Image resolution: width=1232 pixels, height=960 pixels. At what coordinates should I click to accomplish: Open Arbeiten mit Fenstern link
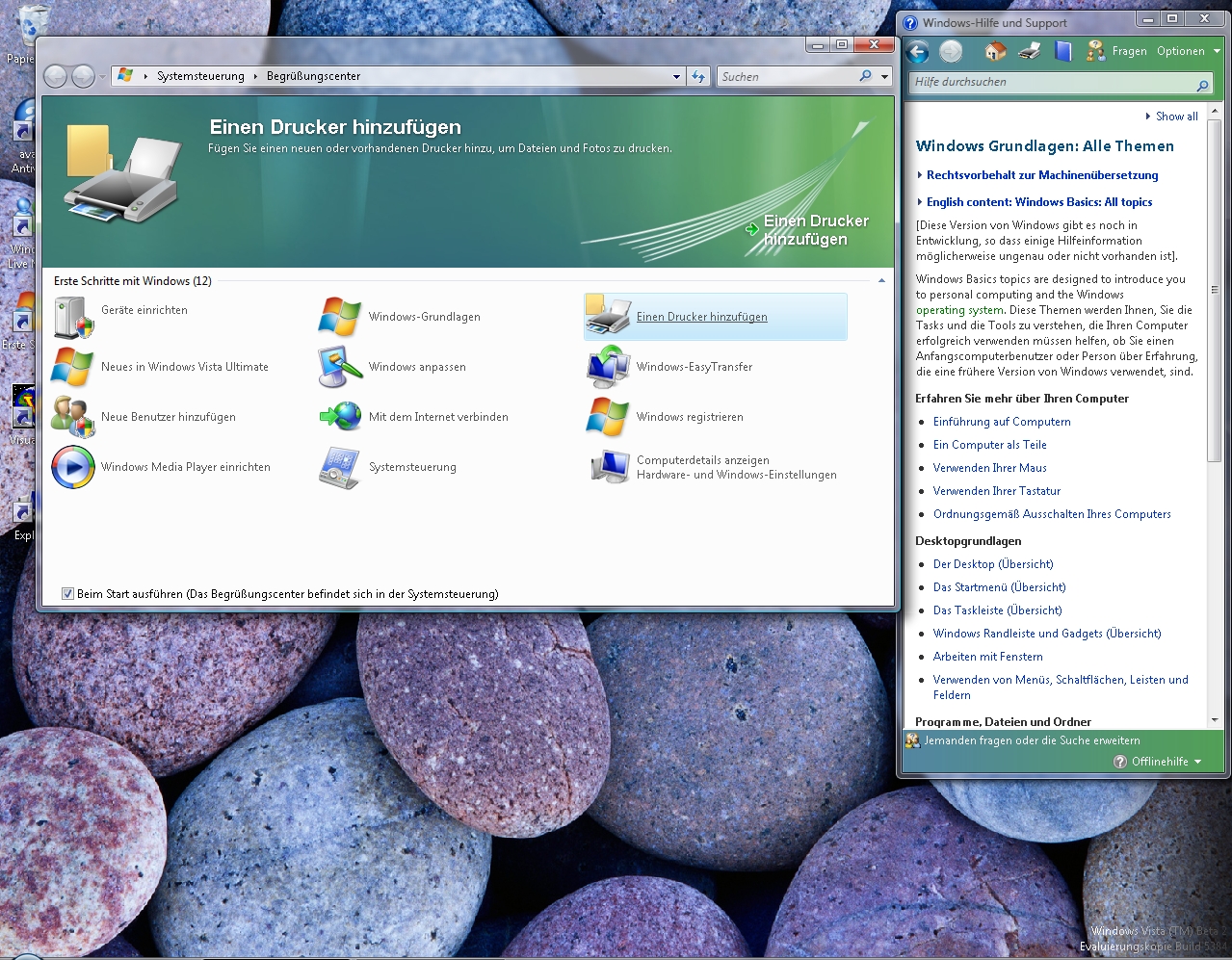[987, 657]
